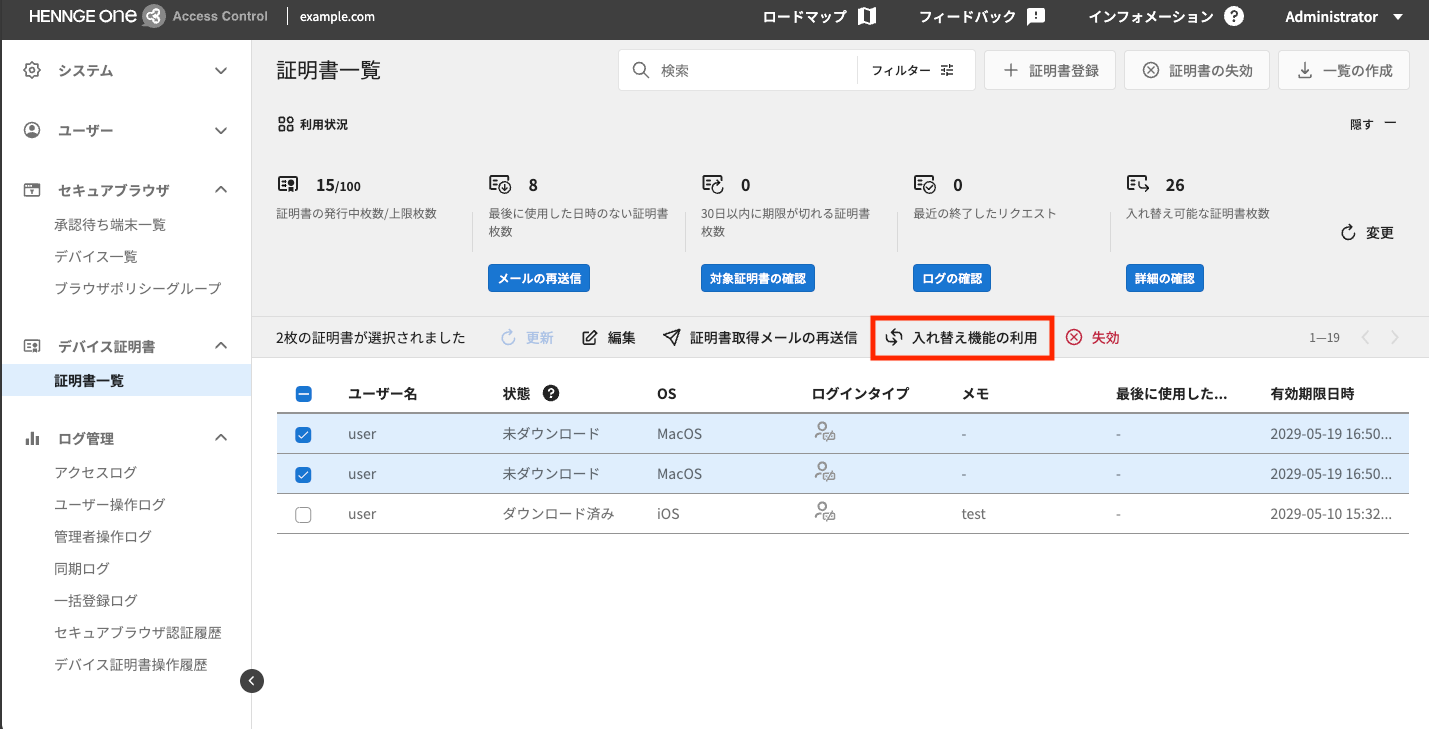Check the iOS user row checkbox
Screen dimensions: 1429x729
pyautogui.click(x=304, y=514)
